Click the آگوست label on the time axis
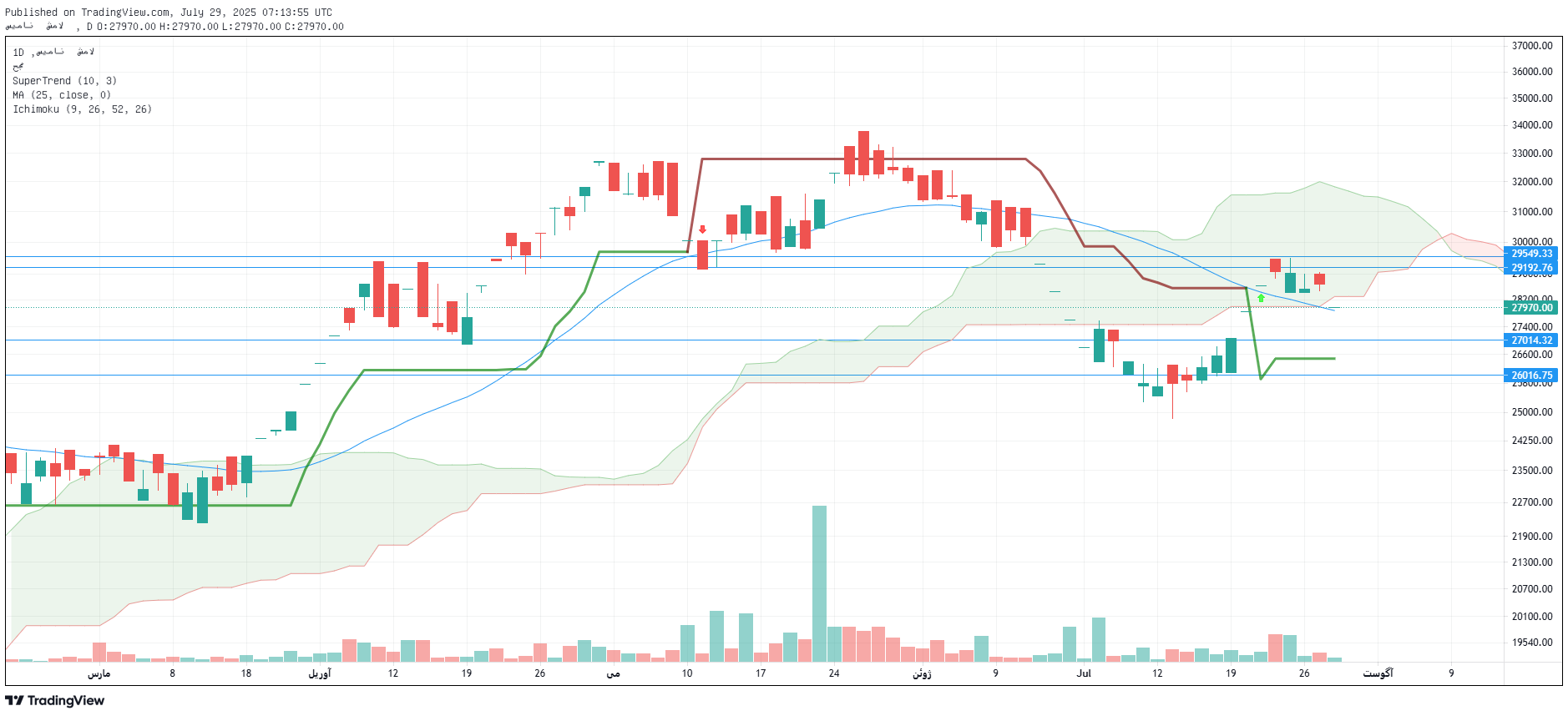 point(1378,673)
